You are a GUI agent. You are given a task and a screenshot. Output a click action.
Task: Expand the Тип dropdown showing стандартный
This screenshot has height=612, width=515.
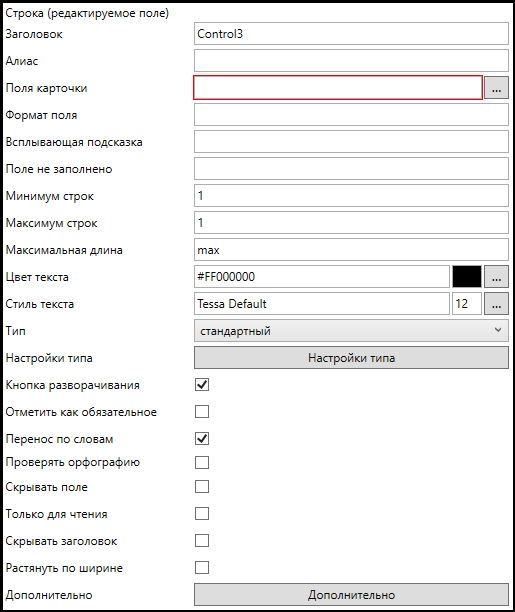coord(351,331)
